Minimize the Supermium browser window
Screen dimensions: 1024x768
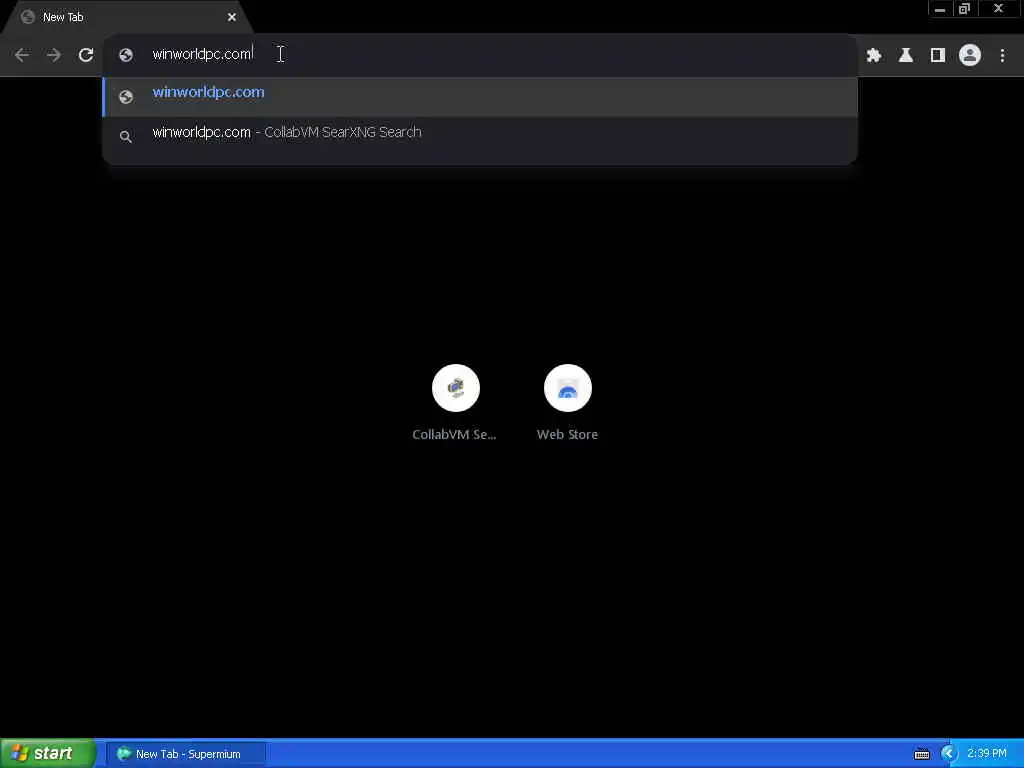[940, 9]
